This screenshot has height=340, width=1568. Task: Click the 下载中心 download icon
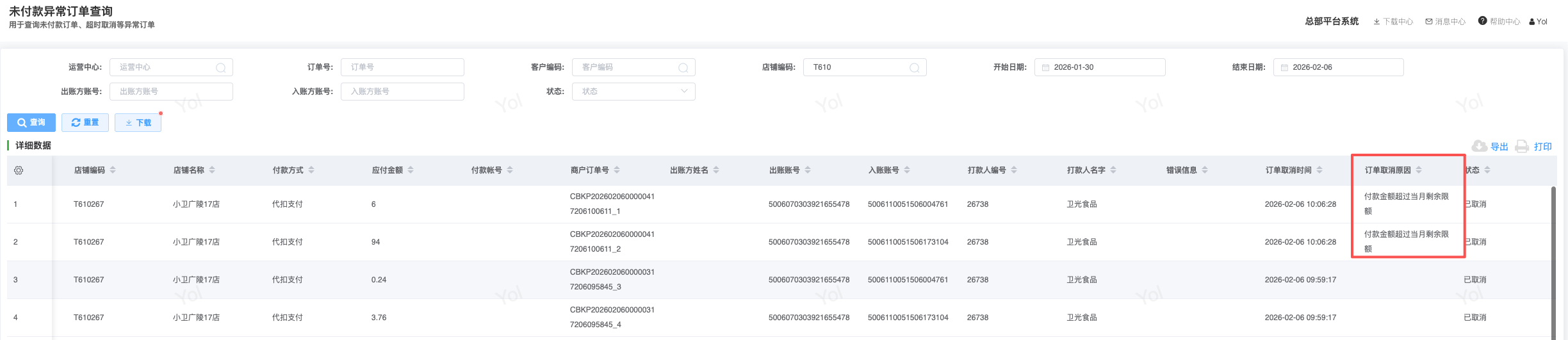(x=1376, y=22)
